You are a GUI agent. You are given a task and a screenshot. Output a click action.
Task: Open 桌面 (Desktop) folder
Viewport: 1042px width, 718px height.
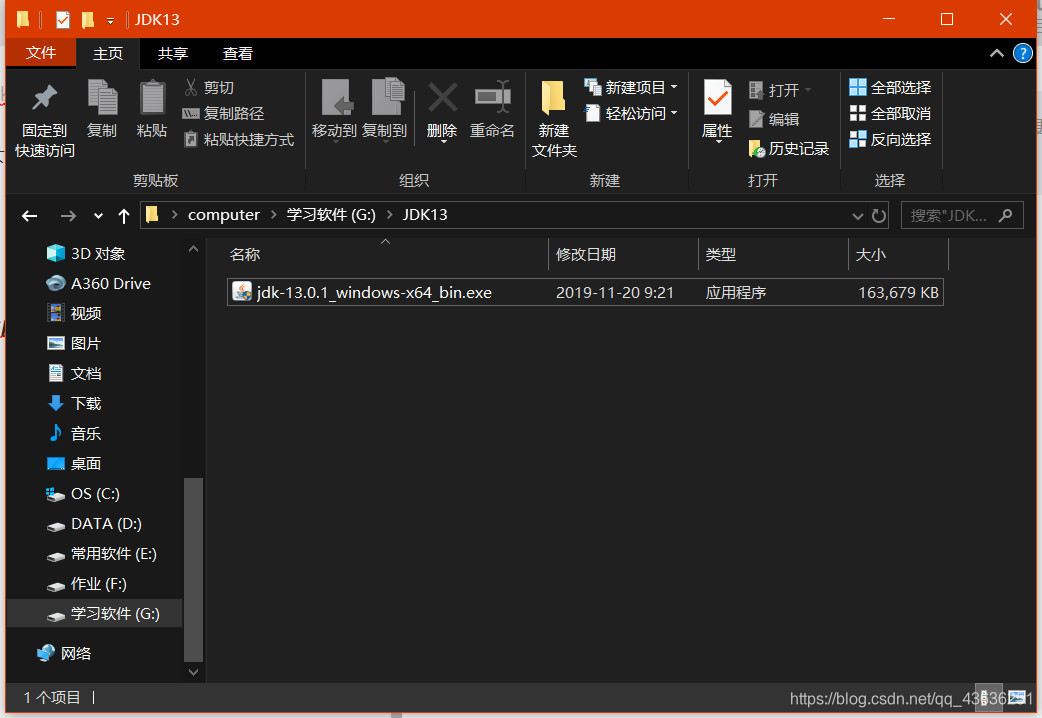pyautogui.click(x=74, y=463)
